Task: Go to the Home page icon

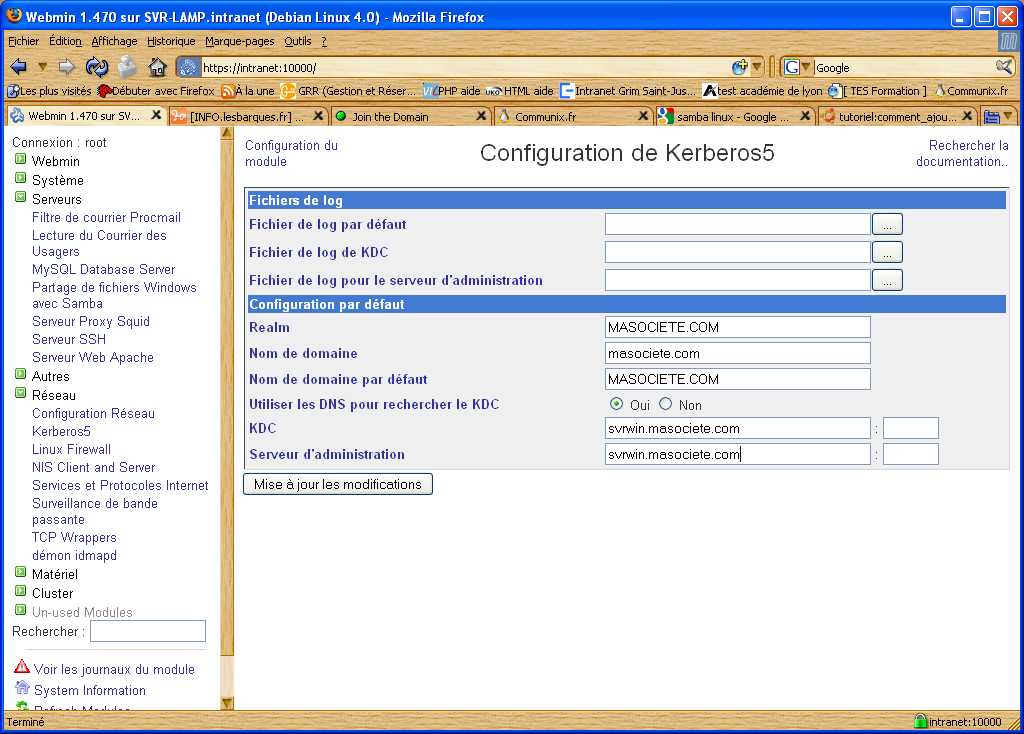Action: tap(157, 67)
